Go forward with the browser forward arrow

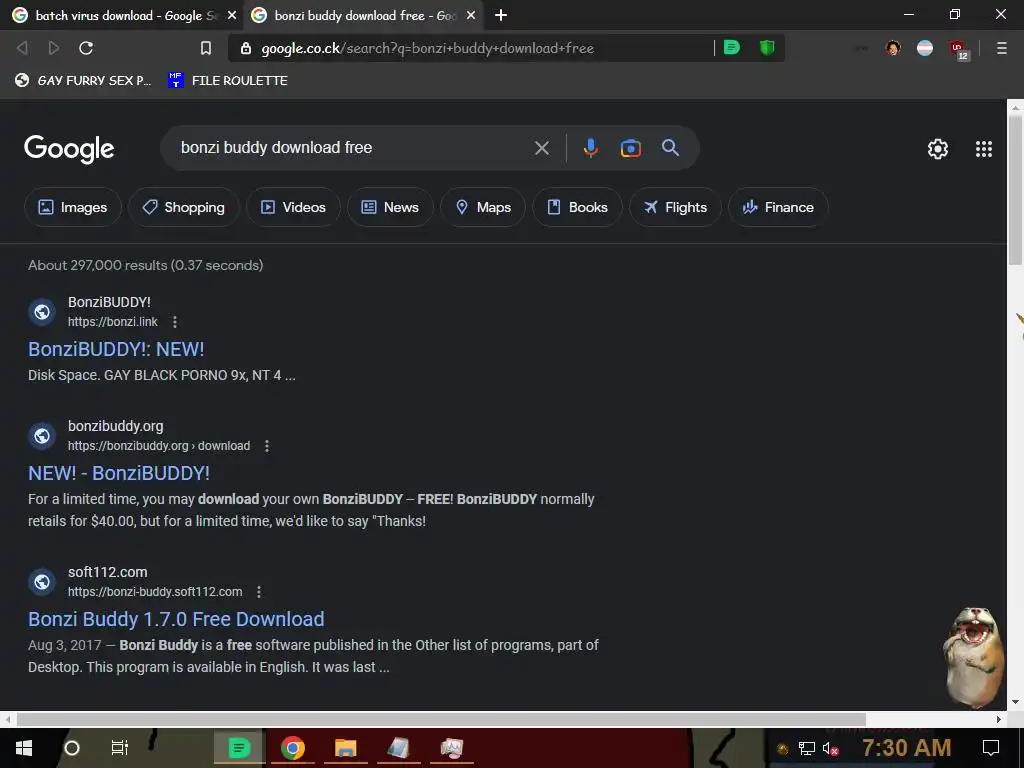54,48
